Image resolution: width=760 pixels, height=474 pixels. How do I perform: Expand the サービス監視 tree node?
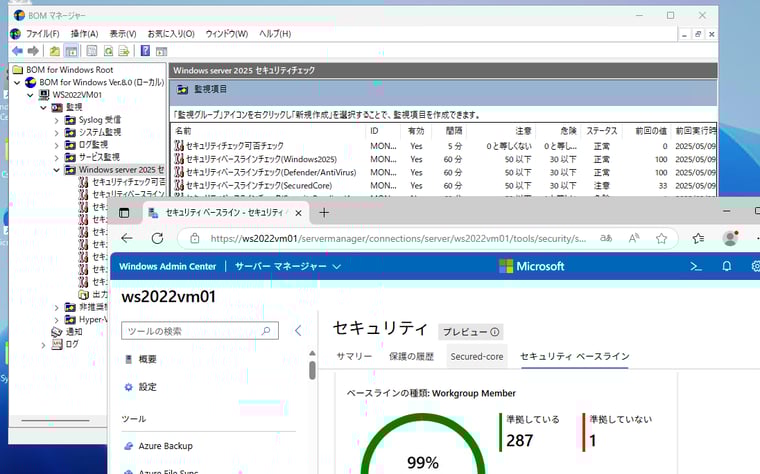tap(57, 158)
